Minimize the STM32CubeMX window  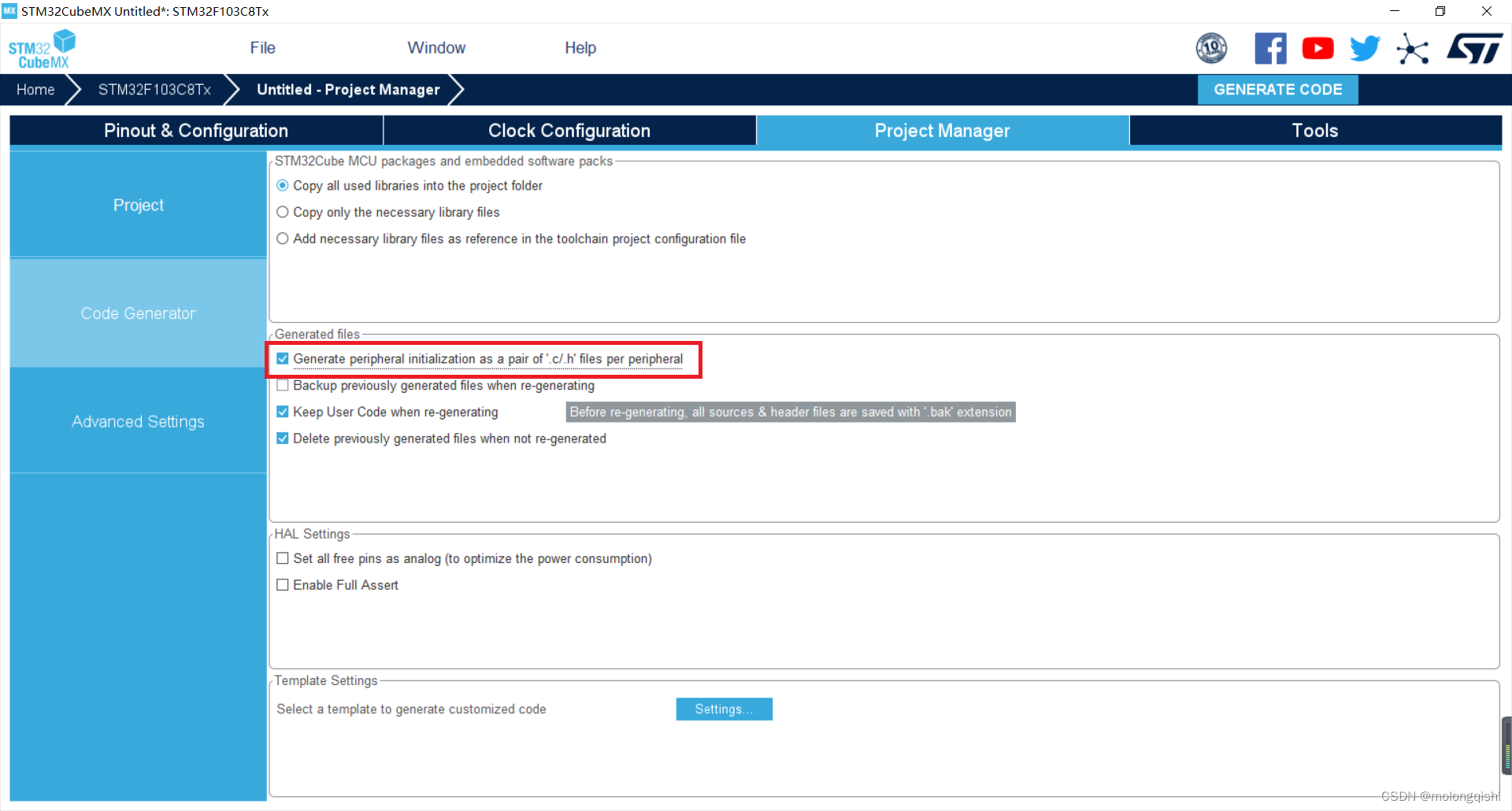pyautogui.click(x=1395, y=11)
